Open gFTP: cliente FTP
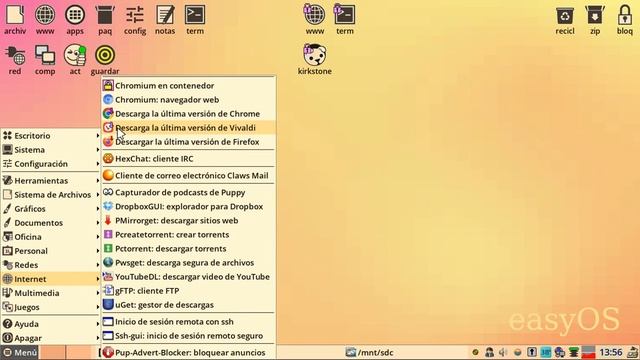Viewport: 640px width, 360px height. 188,291
